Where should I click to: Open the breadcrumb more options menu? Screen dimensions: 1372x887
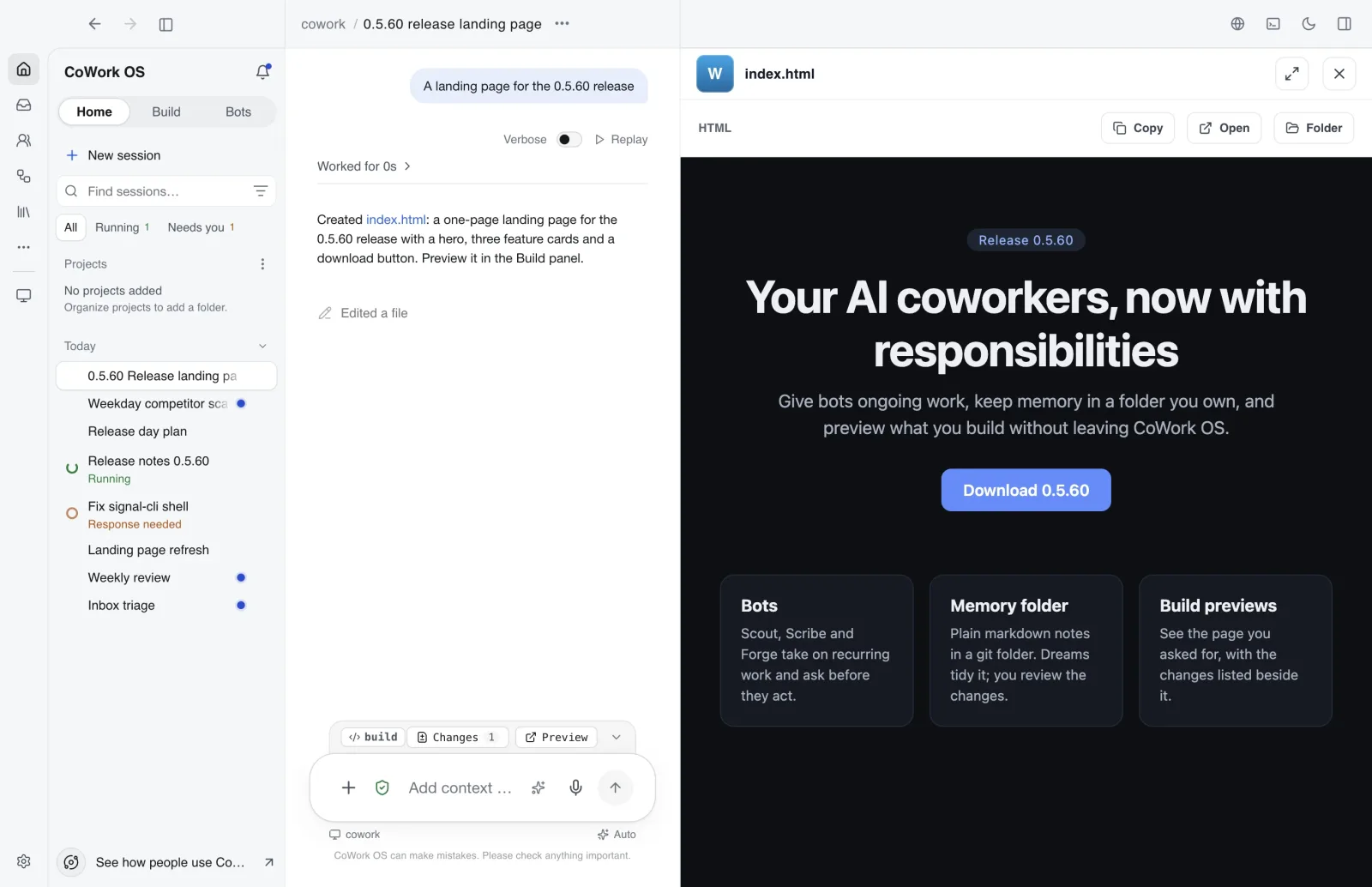[x=562, y=24]
